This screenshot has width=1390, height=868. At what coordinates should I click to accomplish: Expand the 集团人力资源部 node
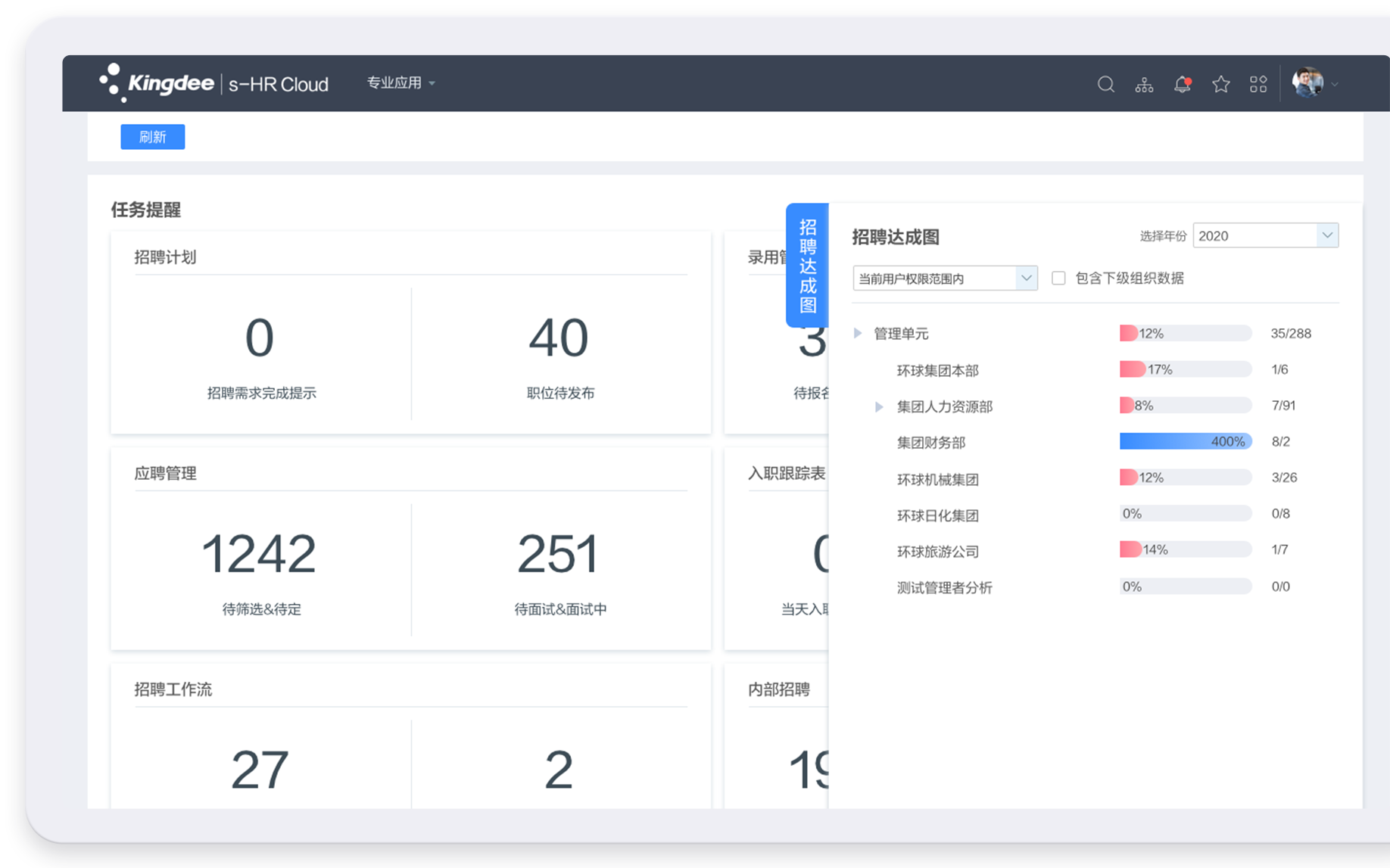click(879, 407)
